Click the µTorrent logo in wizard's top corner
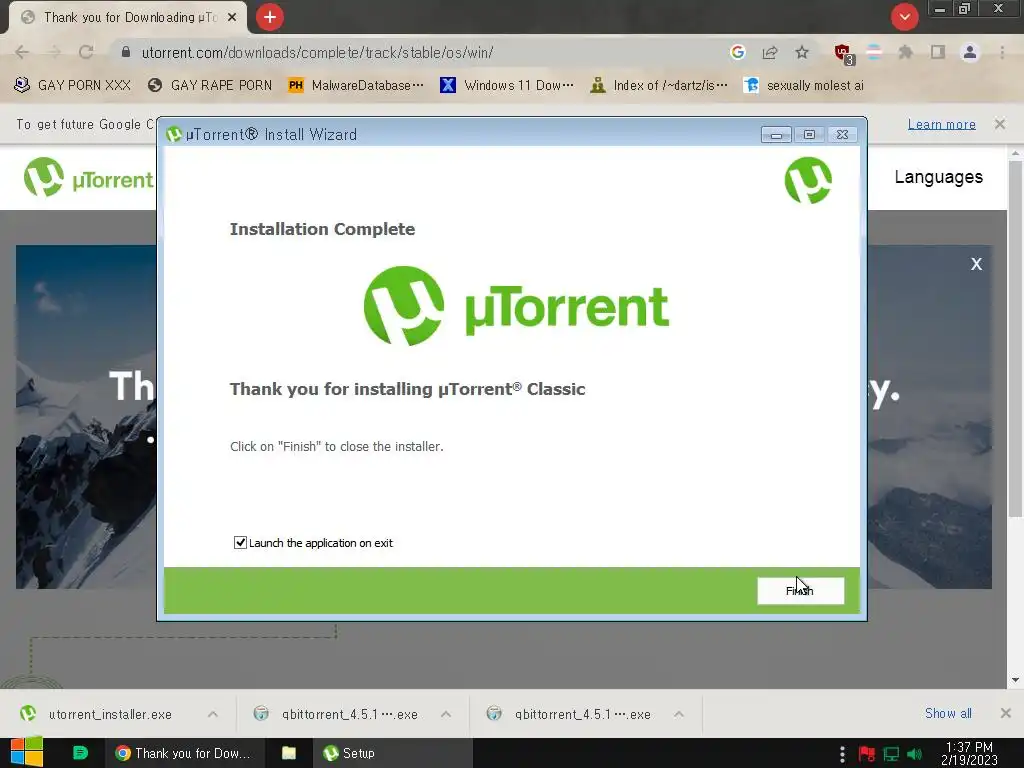This screenshot has width=1024, height=768. pyautogui.click(x=808, y=180)
